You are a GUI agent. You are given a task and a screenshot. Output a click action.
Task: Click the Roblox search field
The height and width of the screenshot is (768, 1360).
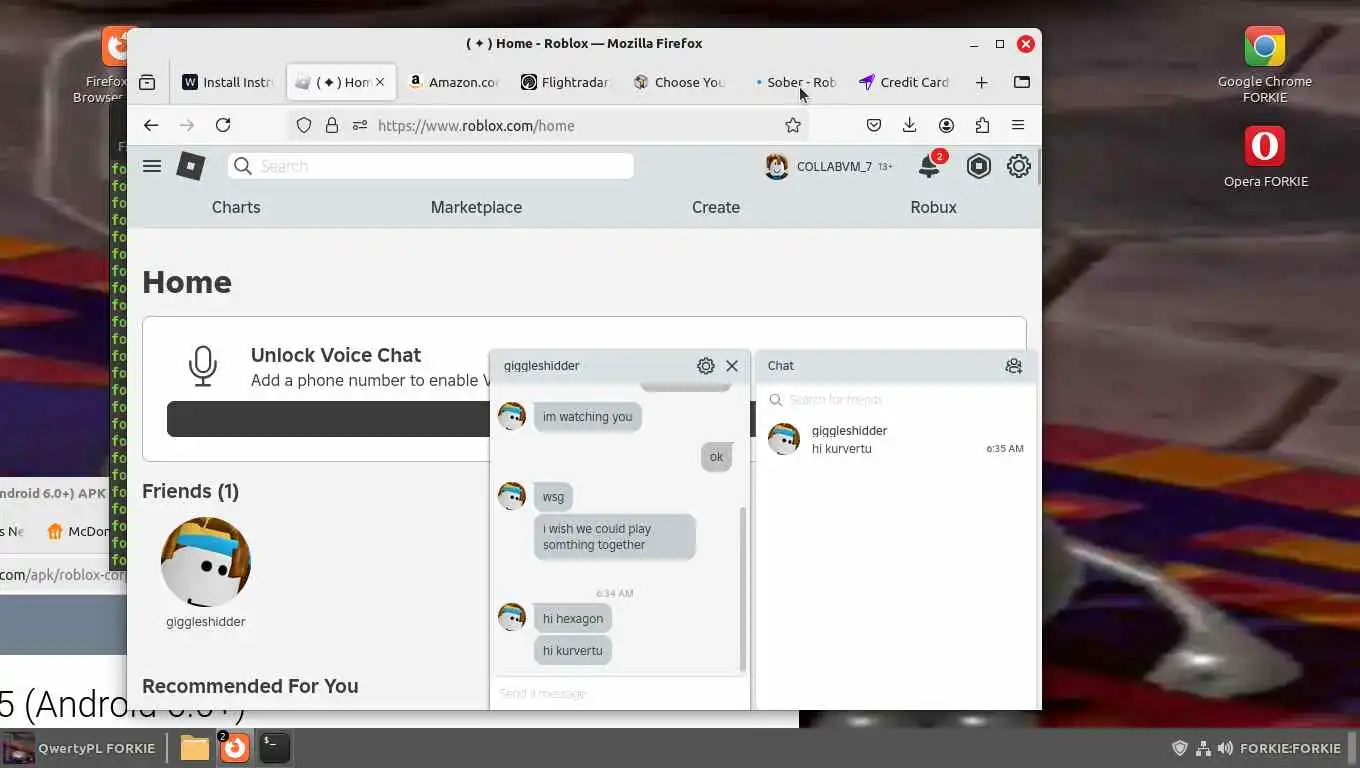[431, 166]
